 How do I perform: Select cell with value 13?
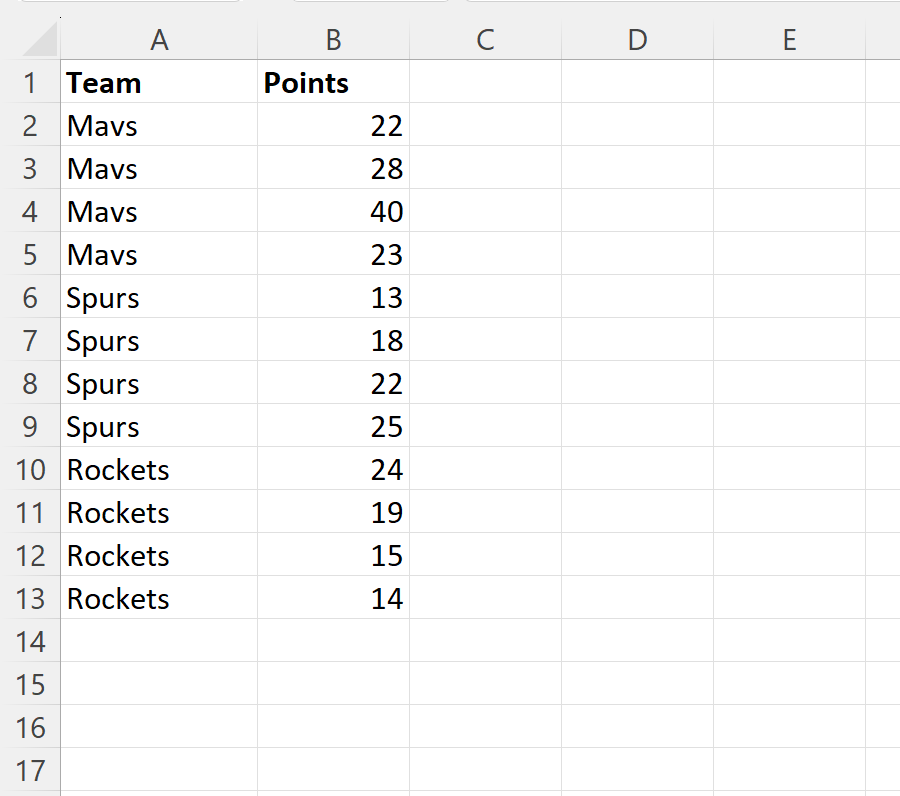pyautogui.click(x=333, y=297)
